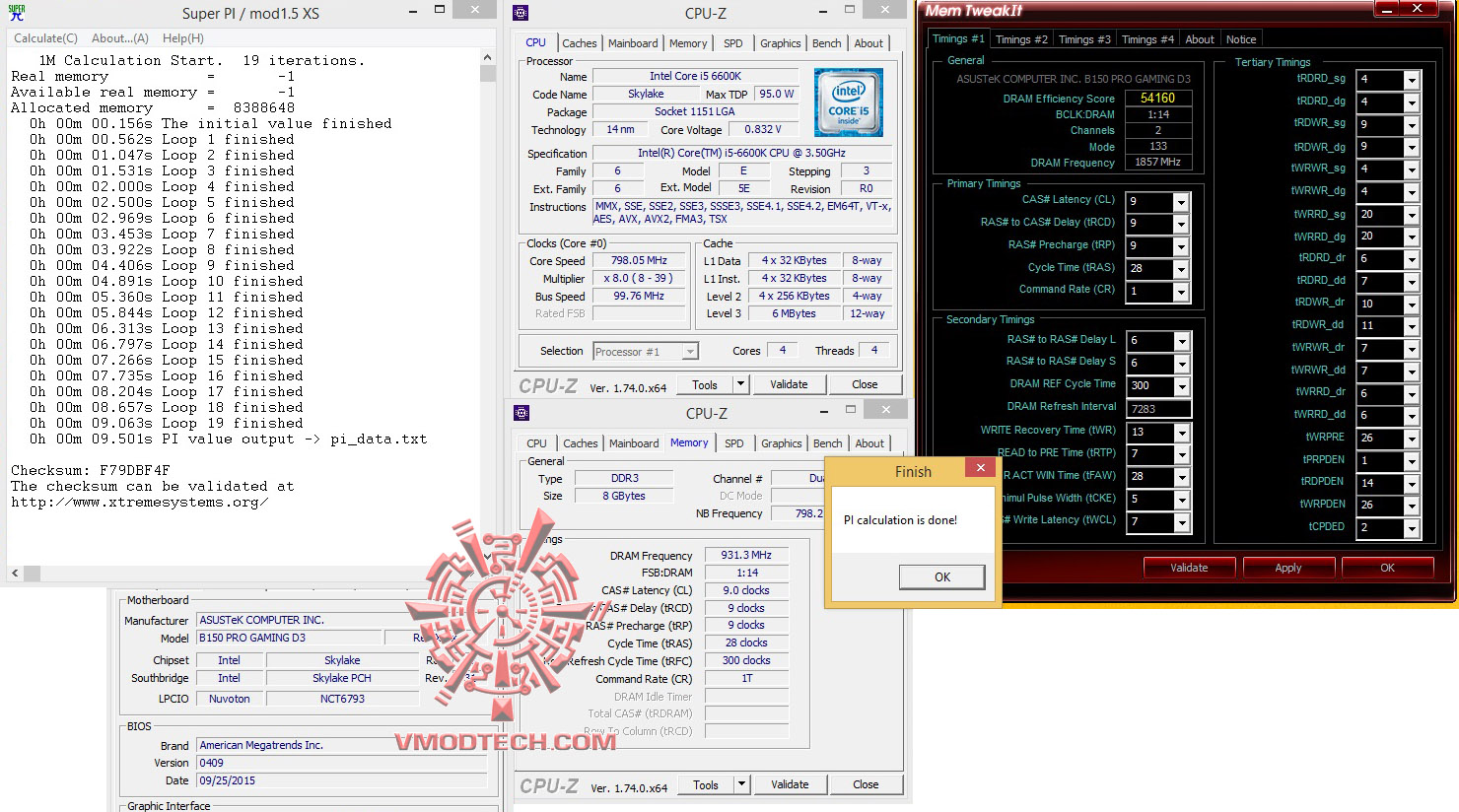The height and width of the screenshot is (812, 1459).
Task: Select the Bench tab in the top CPU-Z window
Action: point(827,43)
